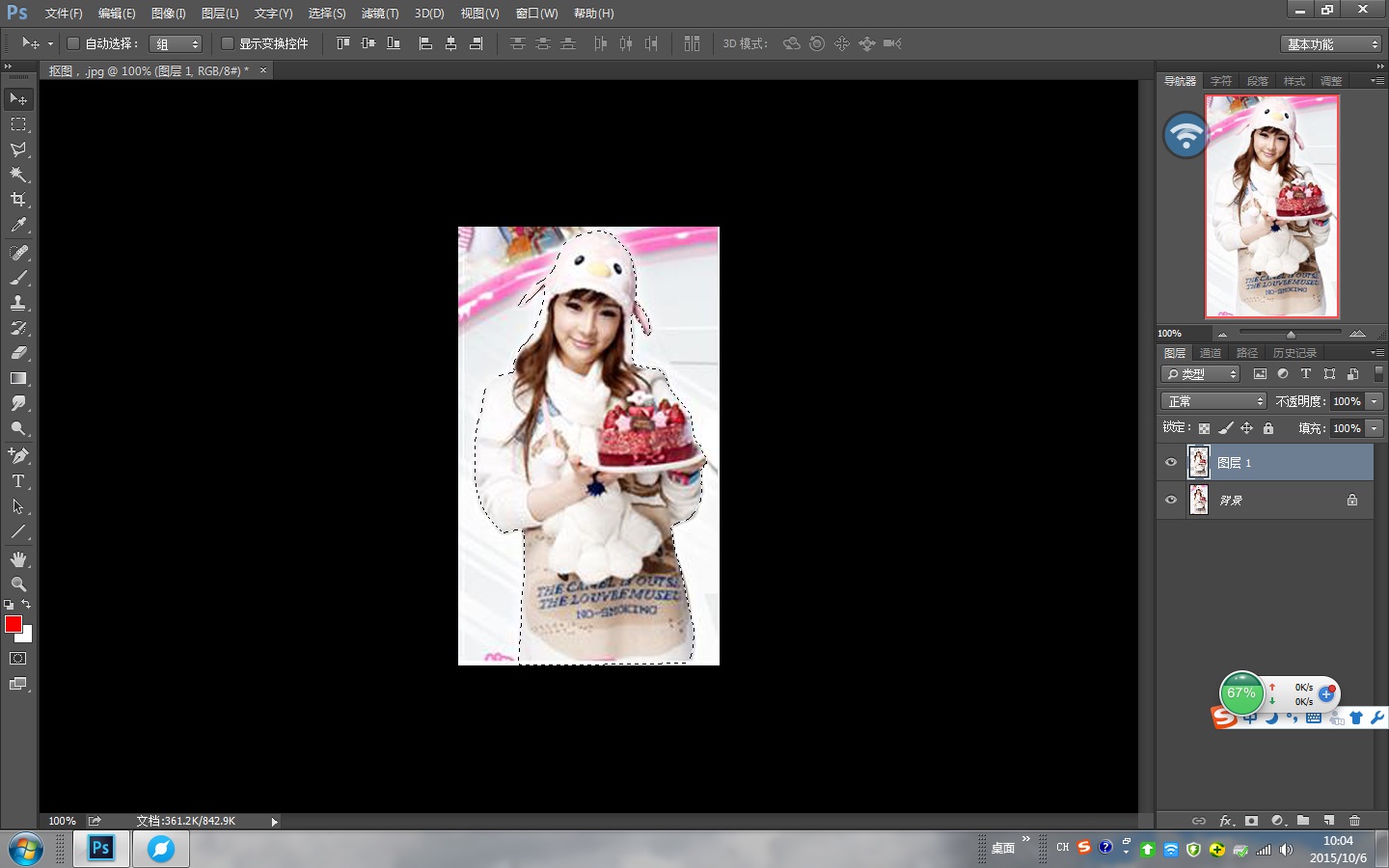
Task: Enable the 显示变换控件 checkbox
Action: [x=228, y=43]
